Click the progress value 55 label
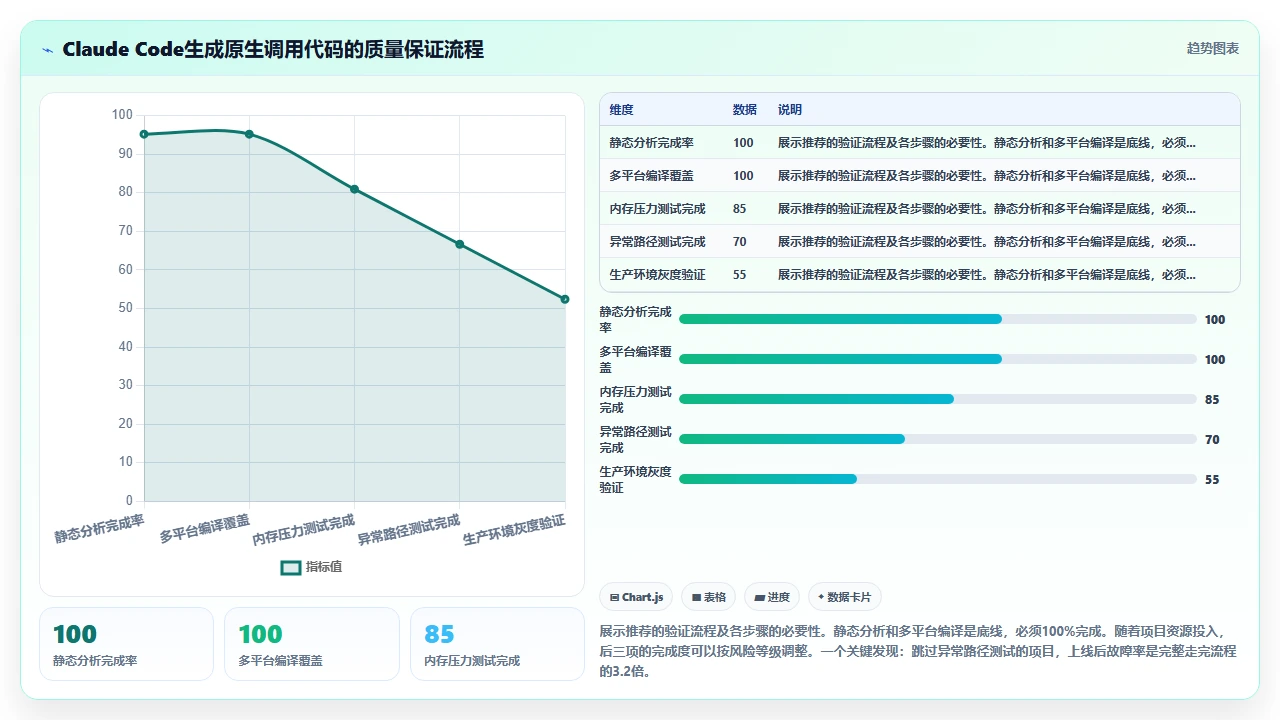 point(1212,480)
